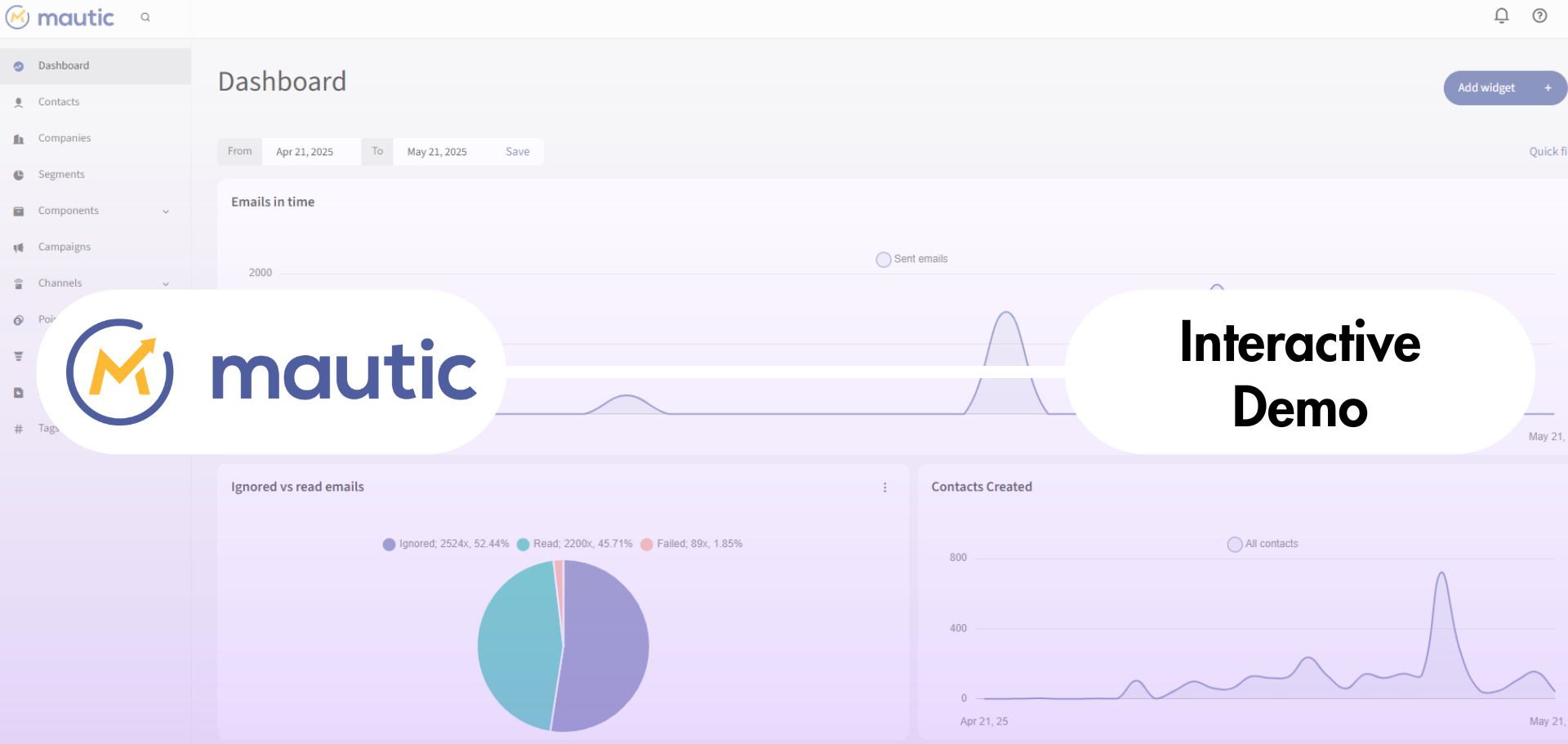
Task: Click the 400 axis label in Contacts Created
Action: point(958,629)
